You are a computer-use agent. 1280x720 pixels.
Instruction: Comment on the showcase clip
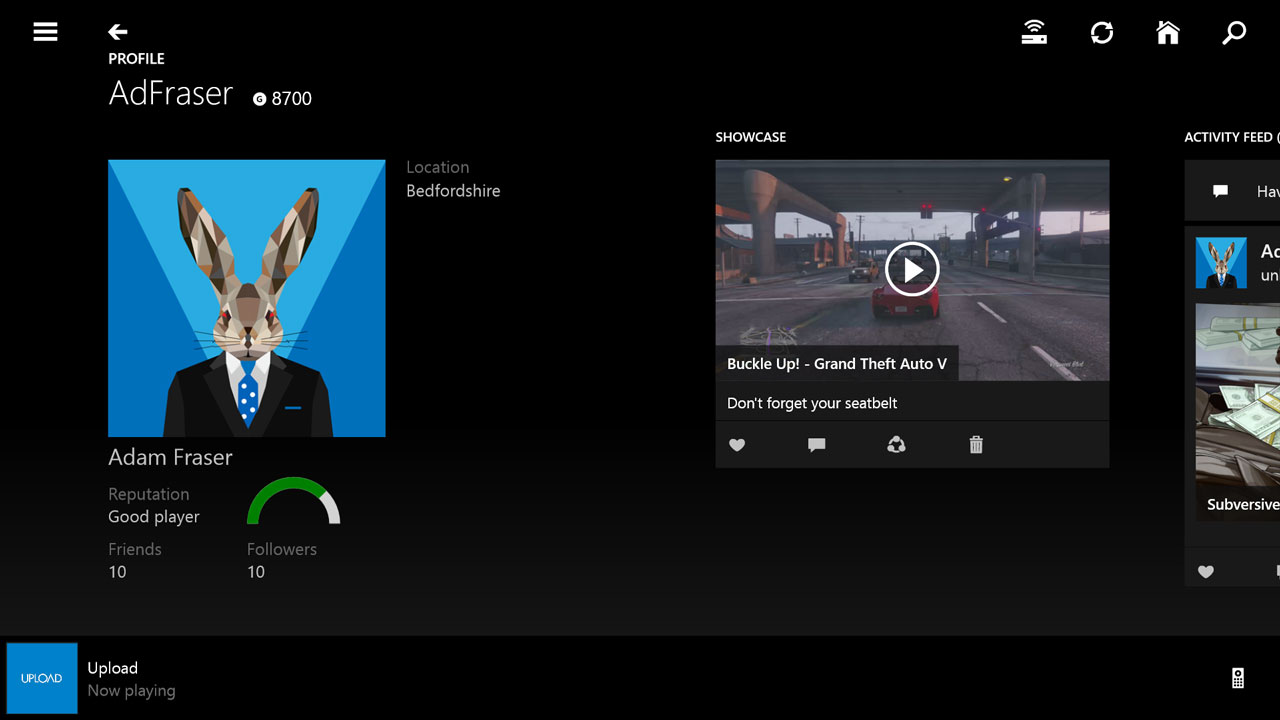pos(816,445)
